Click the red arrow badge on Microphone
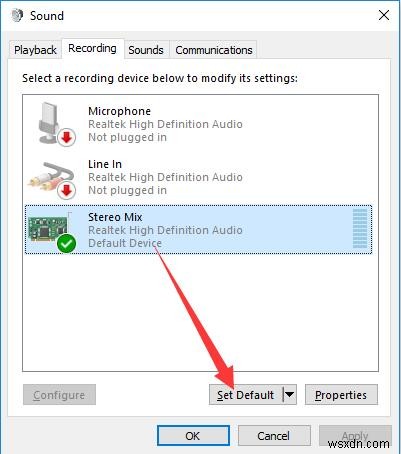 tap(66, 137)
